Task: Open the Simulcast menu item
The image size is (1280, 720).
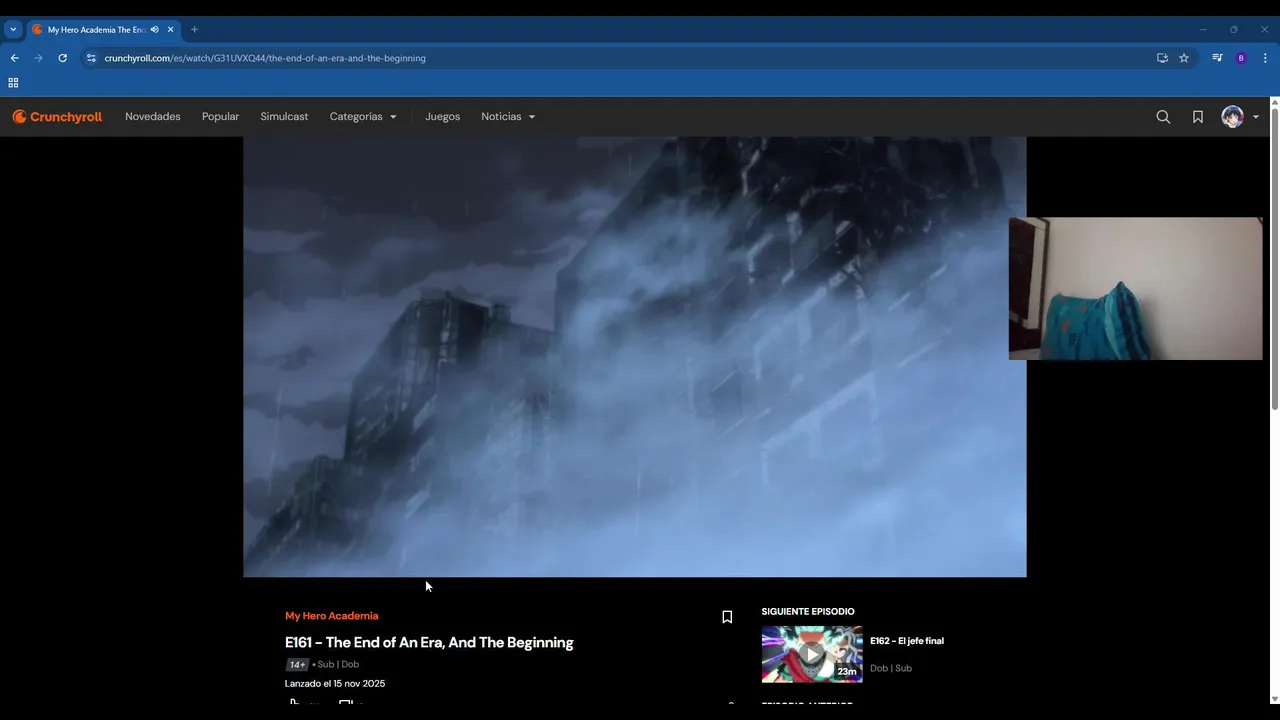Action: (x=284, y=117)
